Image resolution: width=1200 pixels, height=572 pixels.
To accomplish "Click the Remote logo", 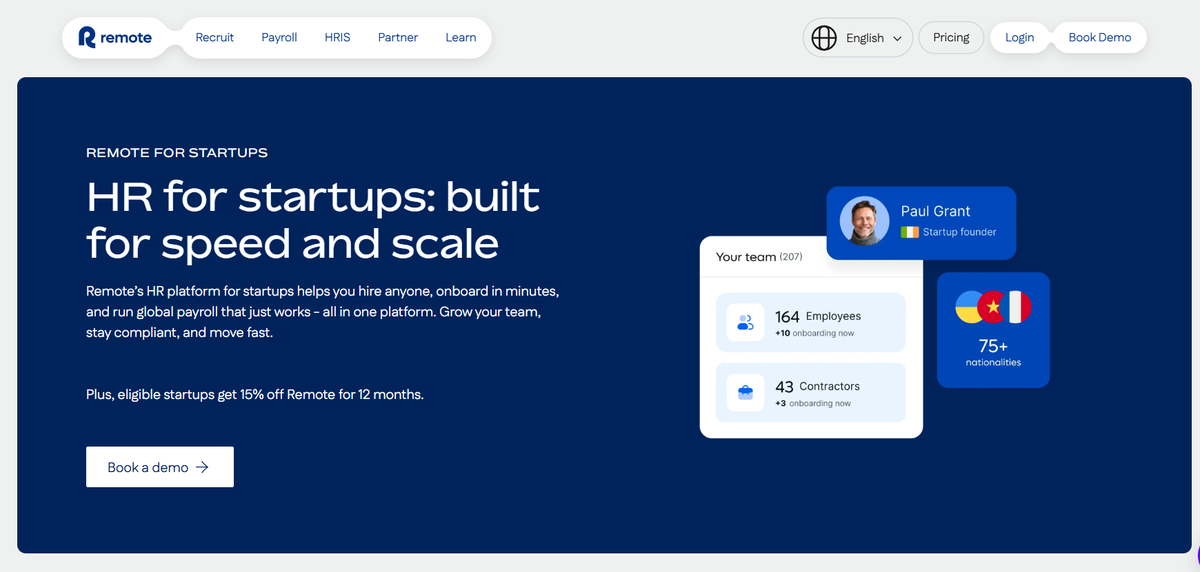I will tap(116, 38).
